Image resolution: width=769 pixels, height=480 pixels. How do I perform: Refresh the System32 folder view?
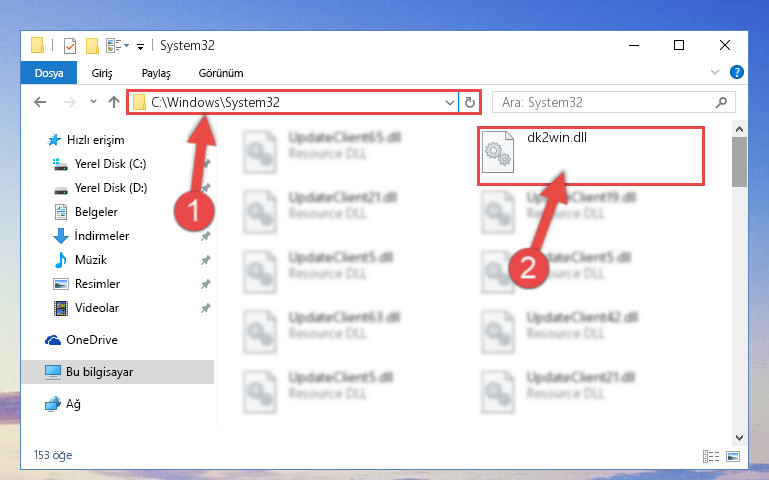point(470,102)
